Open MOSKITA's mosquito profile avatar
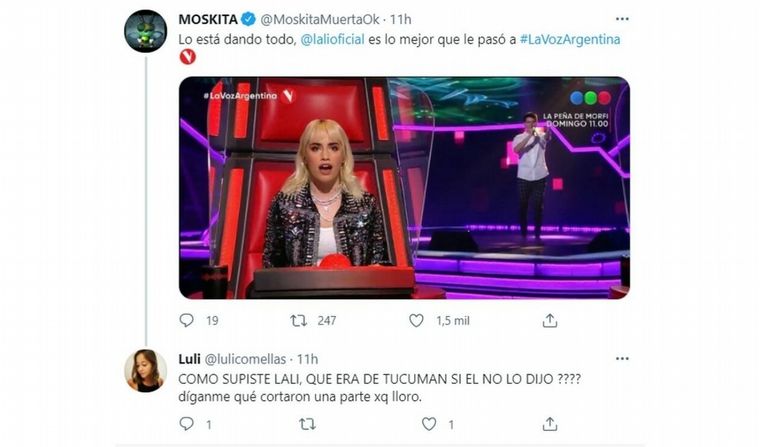 point(145,31)
